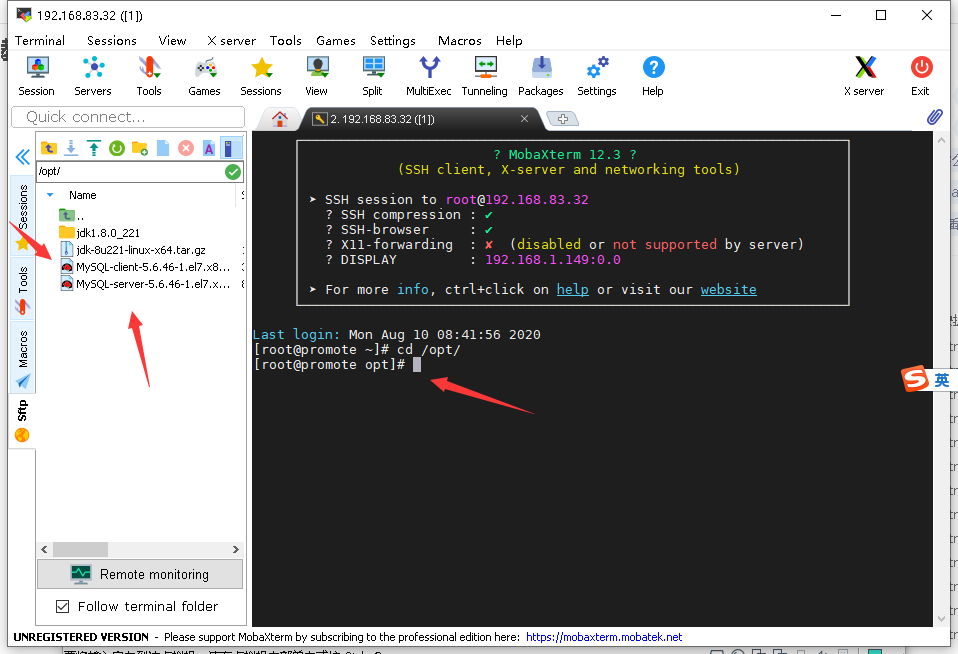The height and width of the screenshot is (654, 958).
Task: Toggle the Follow terminal folder checkbox
Action: pyautogui.click(x=63, y=606)
